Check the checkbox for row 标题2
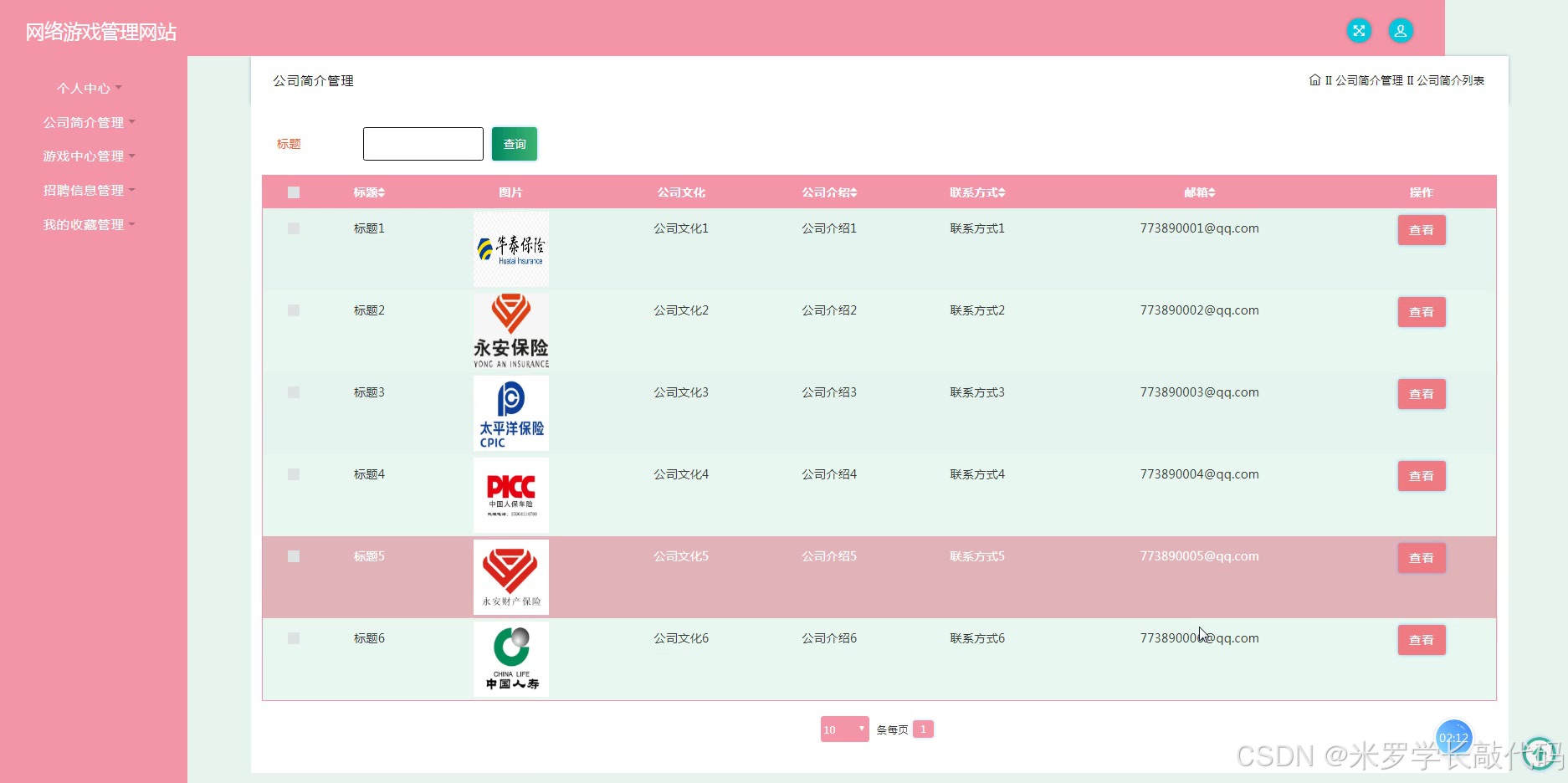This screenshot has width=1568, height=783. 294,310
